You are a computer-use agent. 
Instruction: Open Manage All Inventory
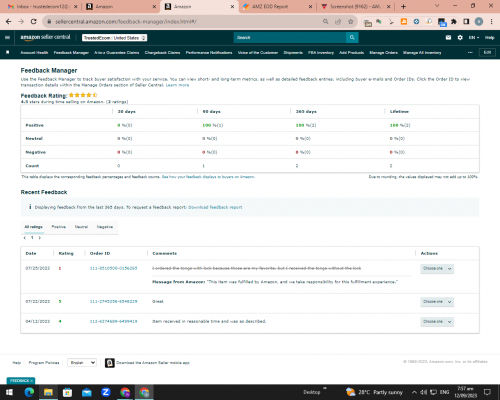point(422,53)
